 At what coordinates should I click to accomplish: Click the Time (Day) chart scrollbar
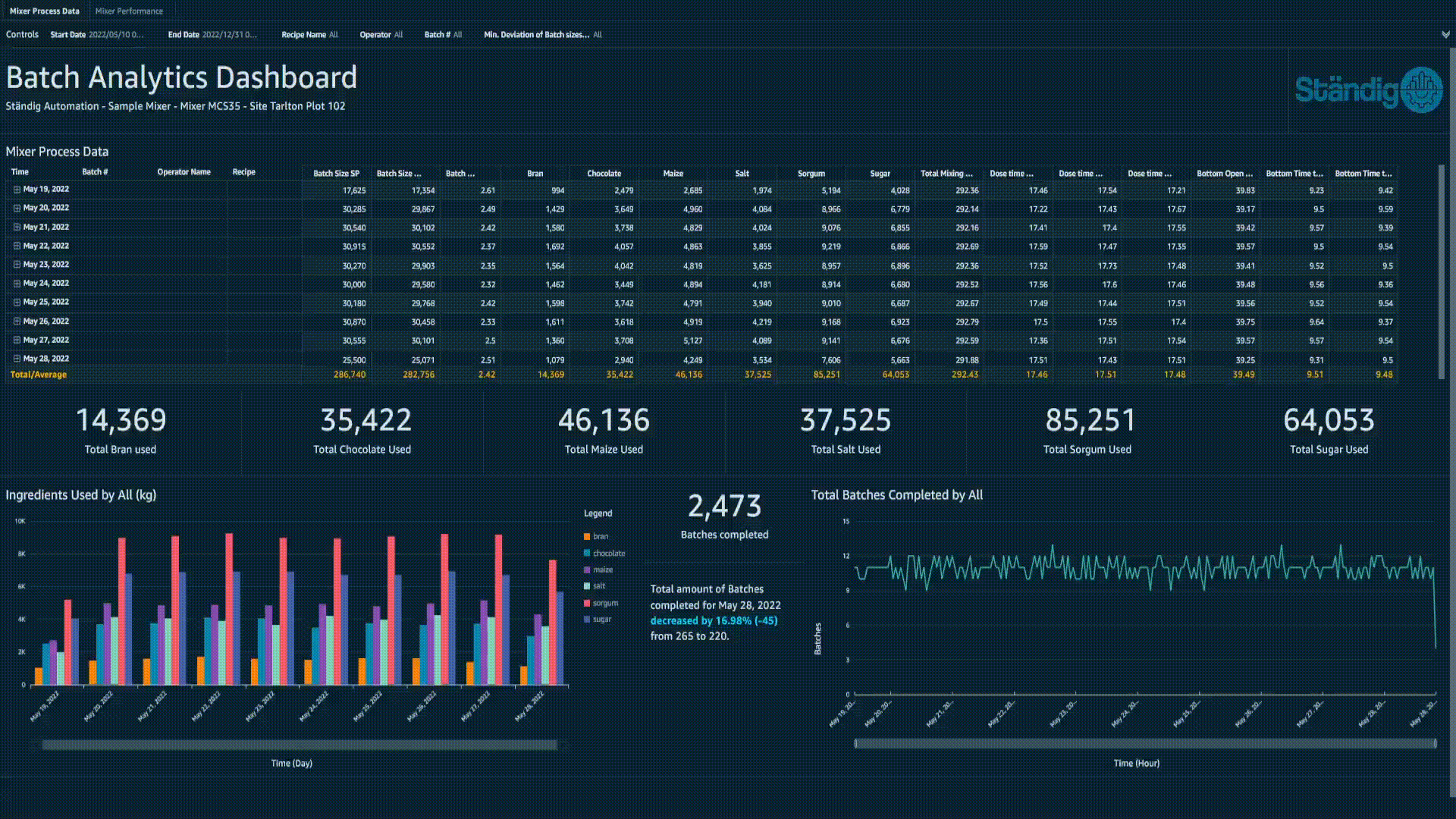(x=300, y=745)
